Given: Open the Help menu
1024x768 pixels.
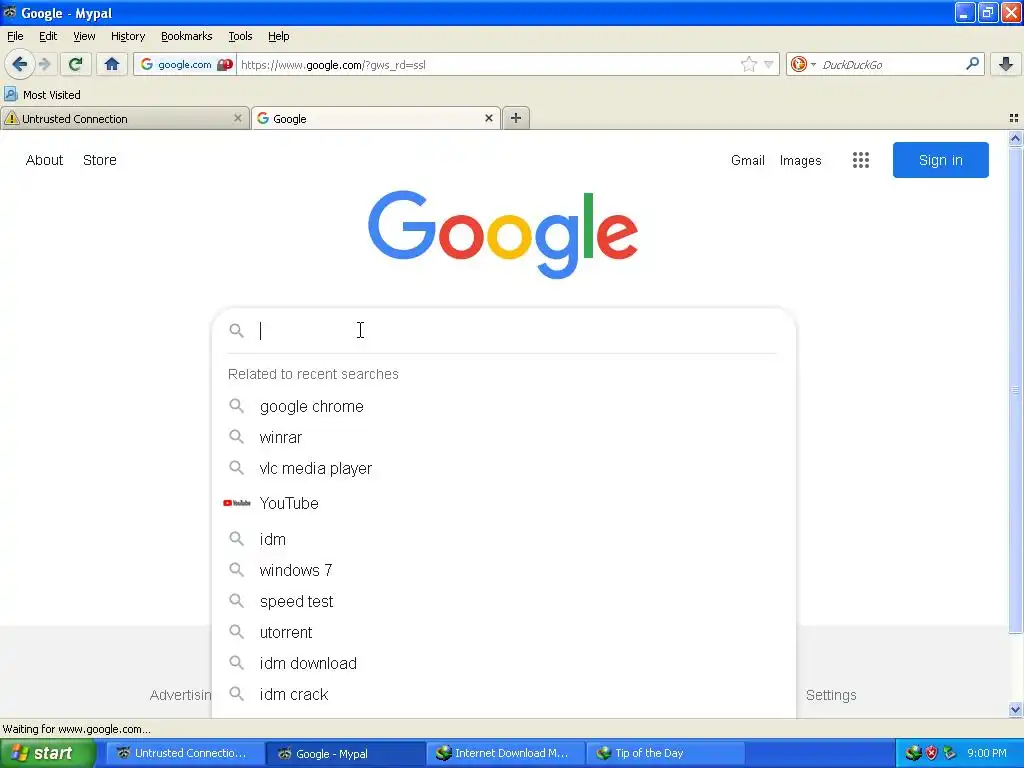Looking at the screenshot, I should [x=279, y=36].
